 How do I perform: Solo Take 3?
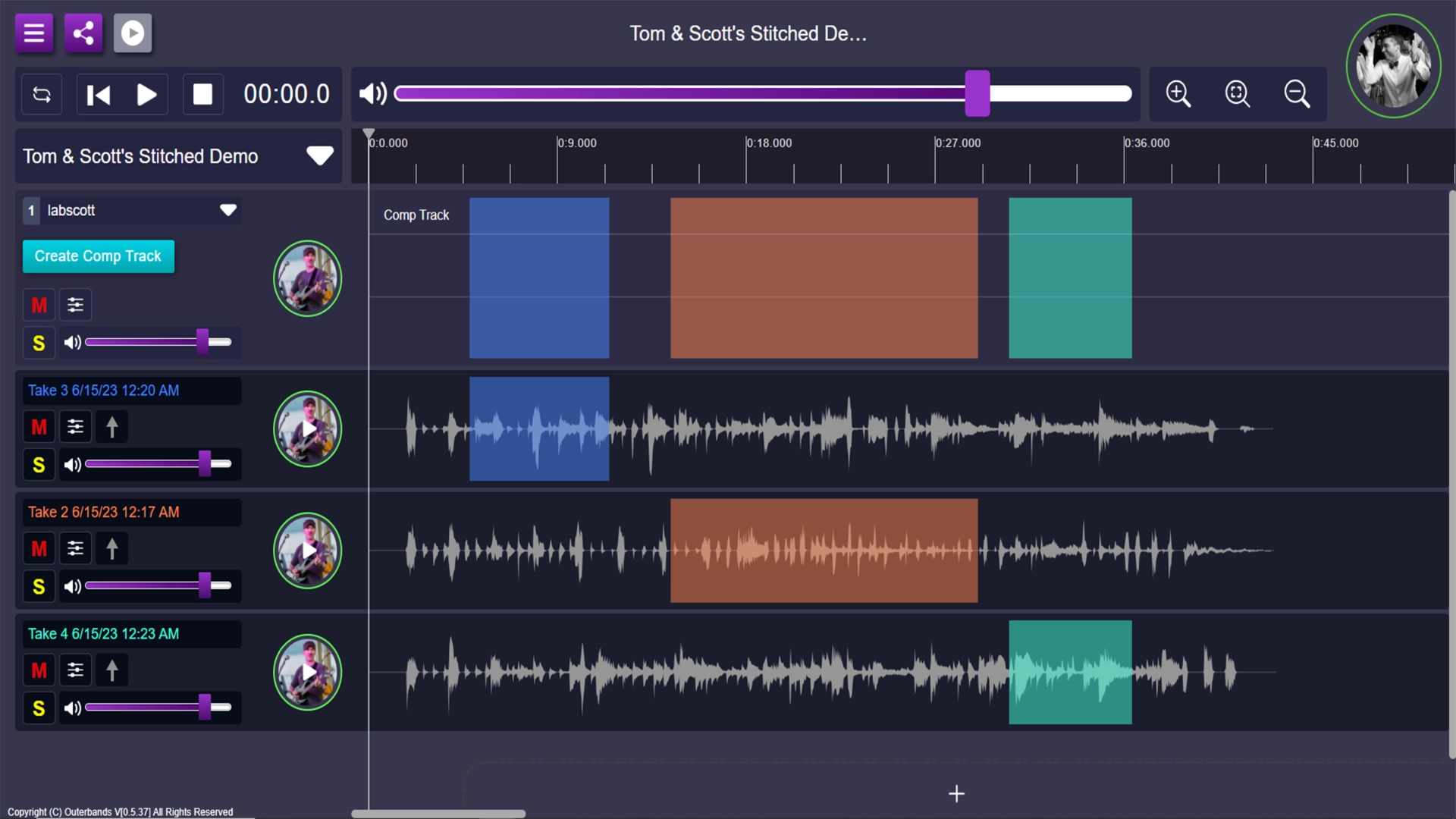[39, 465]
